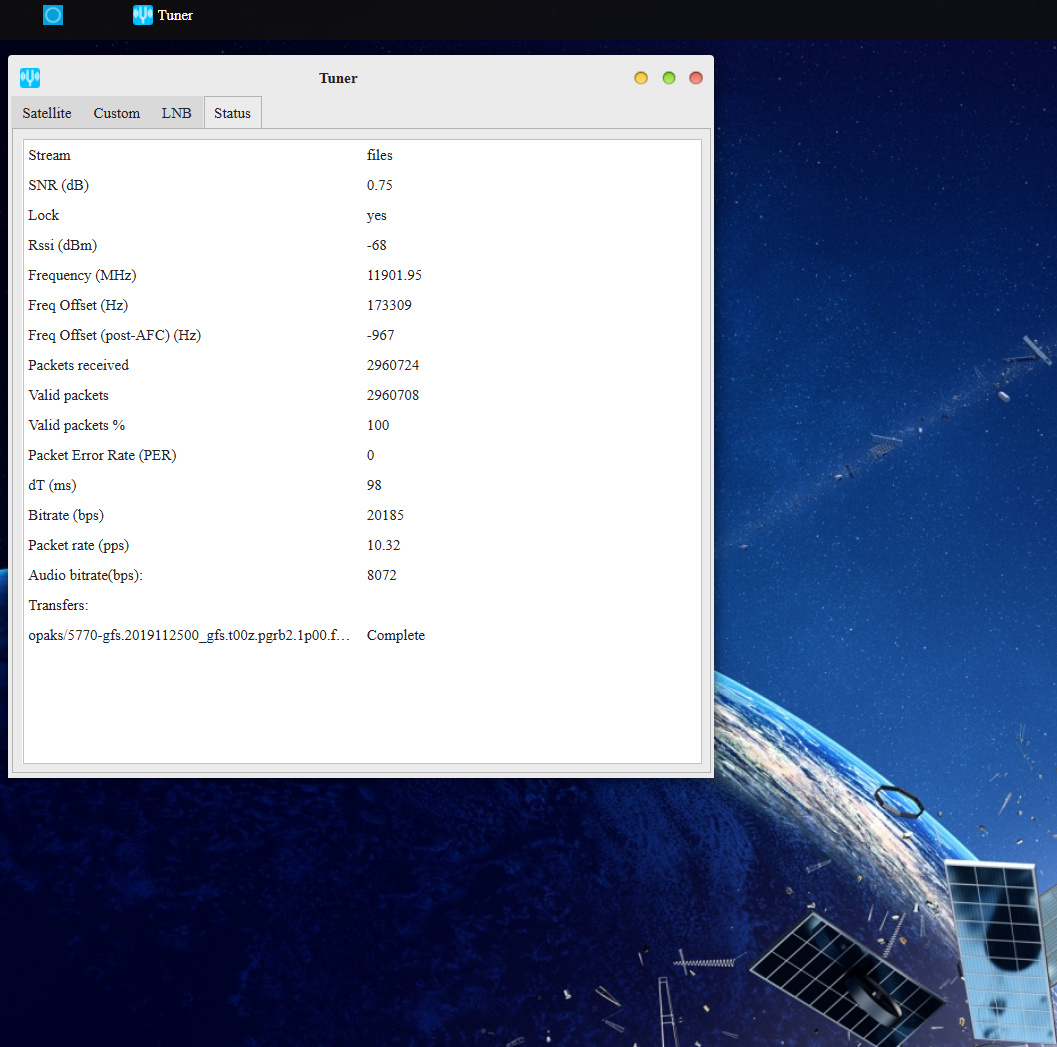Click the opaks/5770-gfs transfer file name
1057x1047 pixels.
tap(189, 636)
